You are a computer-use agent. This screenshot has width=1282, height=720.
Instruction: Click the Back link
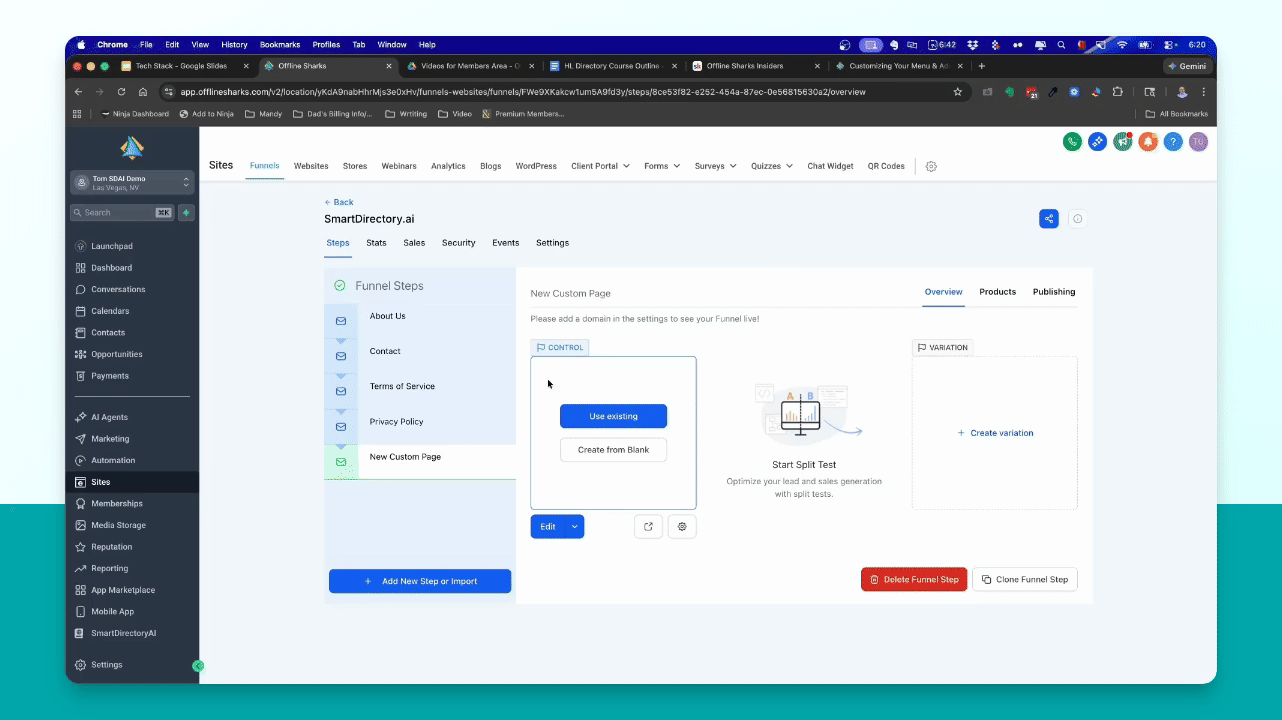point(339,202)
